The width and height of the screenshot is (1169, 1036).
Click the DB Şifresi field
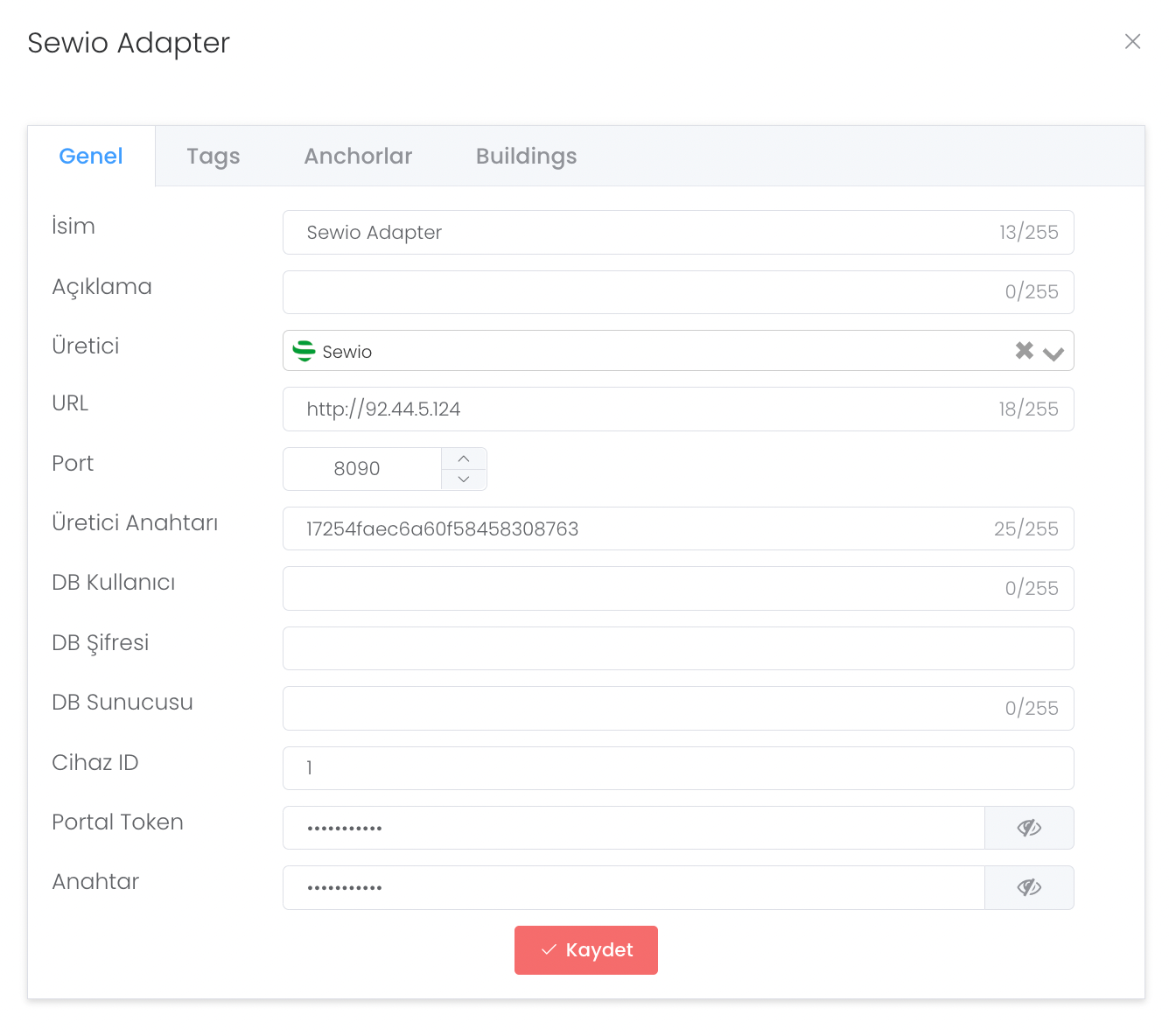[x=677, y=648]
